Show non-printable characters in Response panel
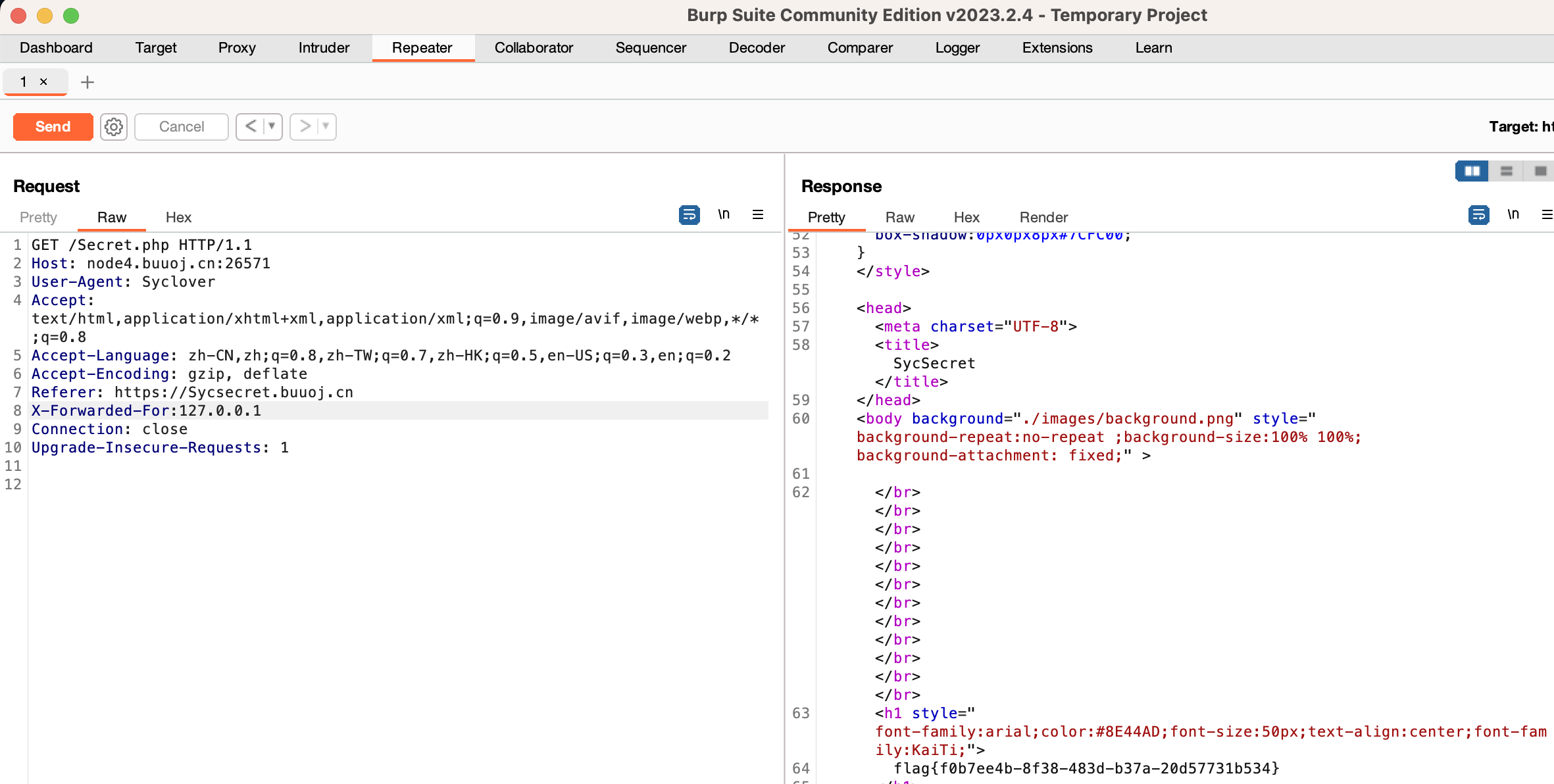This screenshot has height=784, width=1554. tap(1513, 214)
